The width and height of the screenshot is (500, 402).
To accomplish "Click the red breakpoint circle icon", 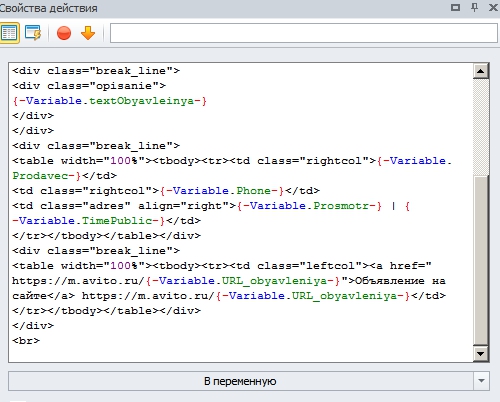I will 64,33.
